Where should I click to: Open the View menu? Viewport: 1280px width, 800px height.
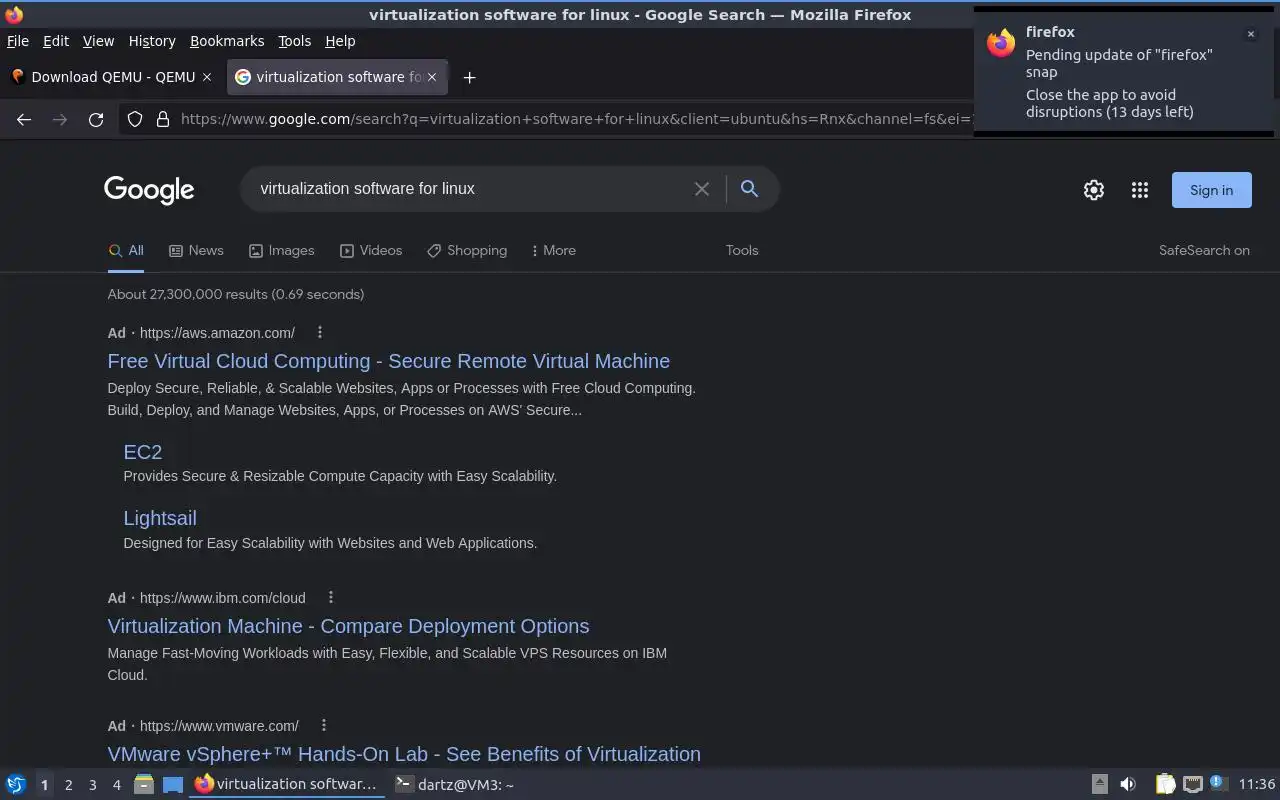pyautogui.click(x=98, y=41)
